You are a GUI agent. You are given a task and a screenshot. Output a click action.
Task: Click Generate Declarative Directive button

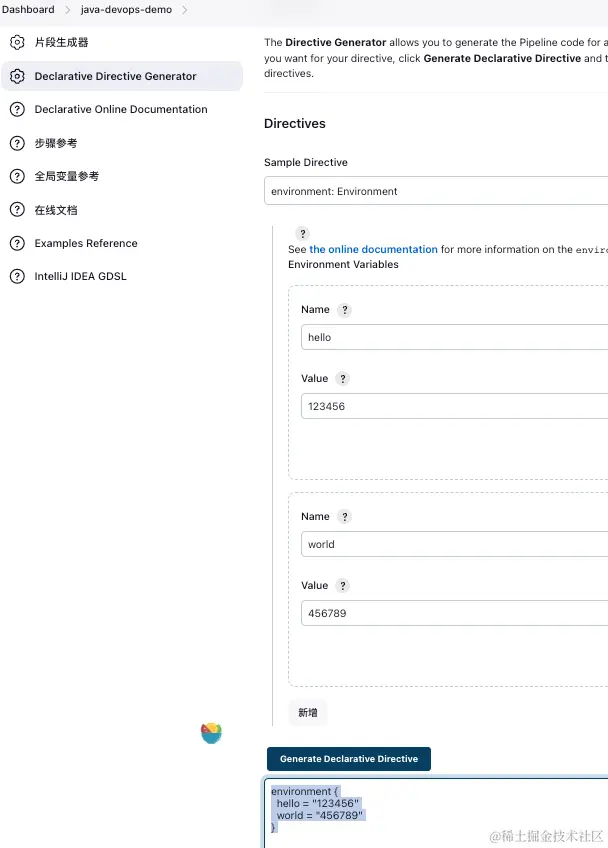tap(349, 759)
